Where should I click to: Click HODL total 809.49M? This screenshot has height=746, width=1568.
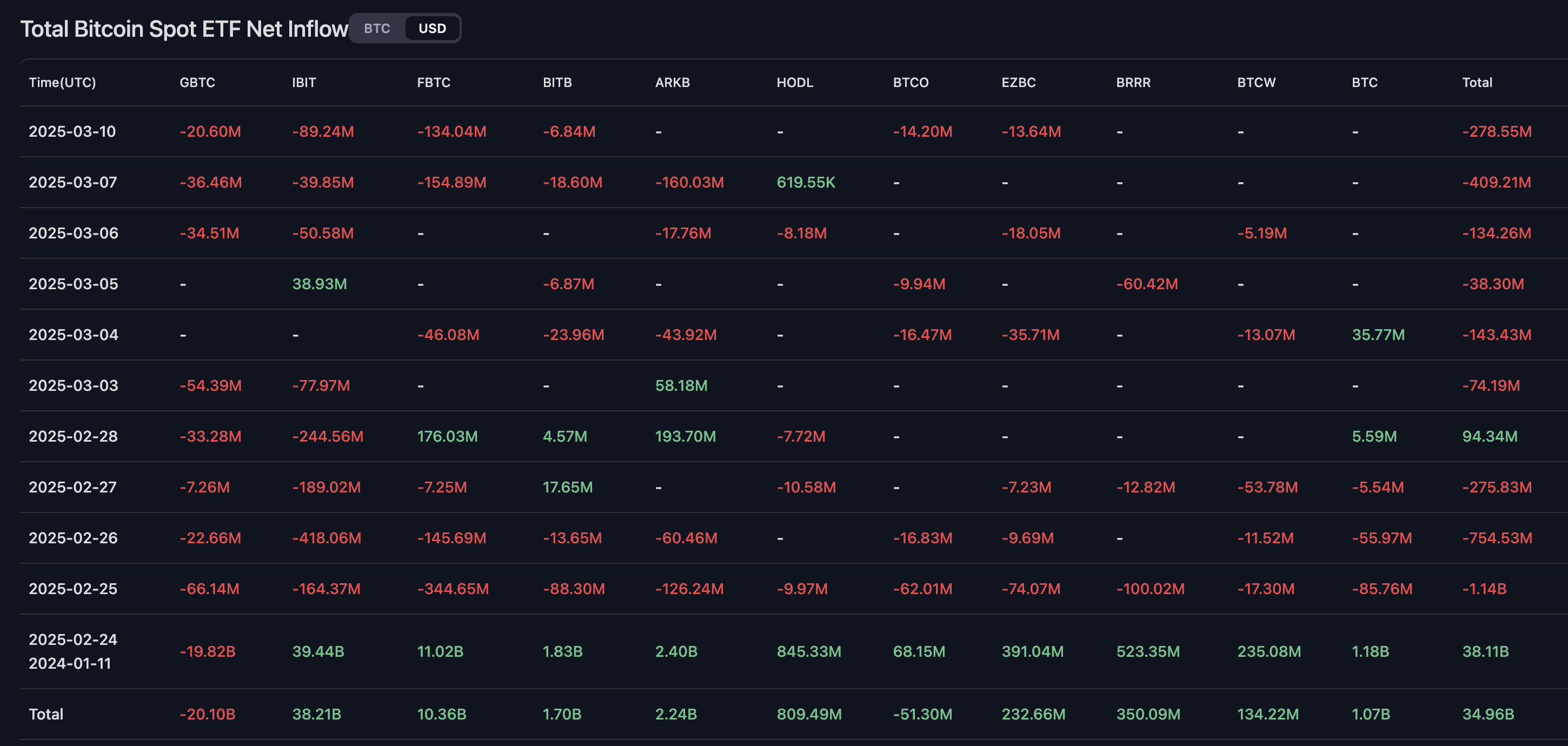tap(809, 714)
